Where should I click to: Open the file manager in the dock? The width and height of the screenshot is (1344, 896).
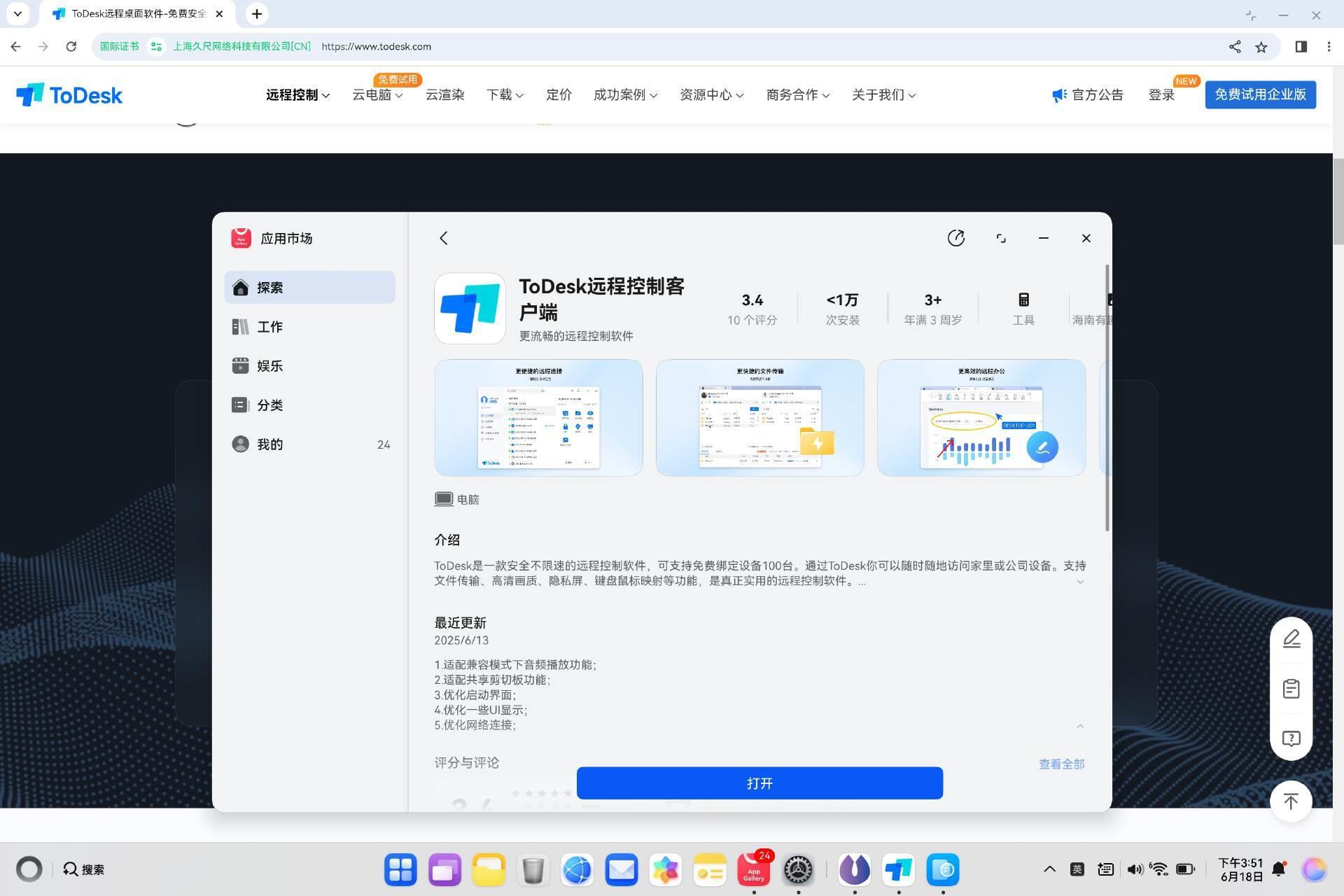[x=489, y=869]
